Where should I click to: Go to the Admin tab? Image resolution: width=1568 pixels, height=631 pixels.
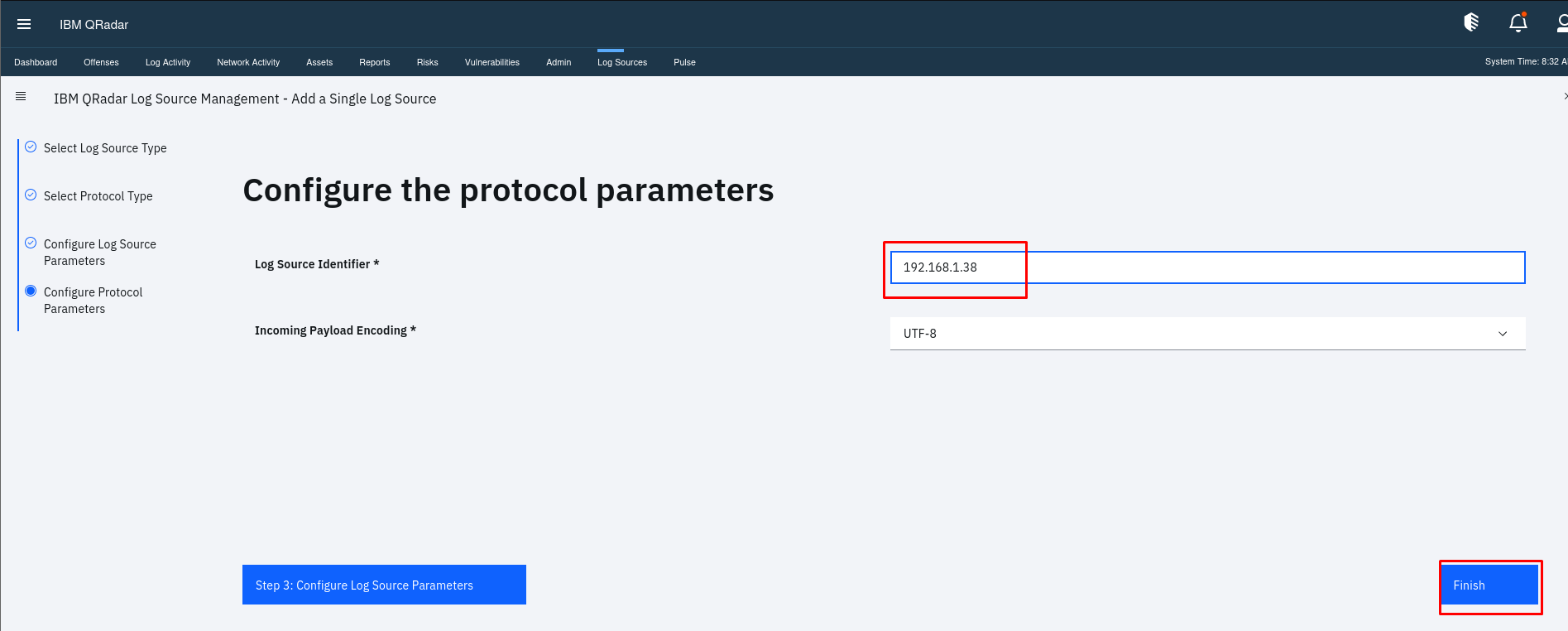559,62
